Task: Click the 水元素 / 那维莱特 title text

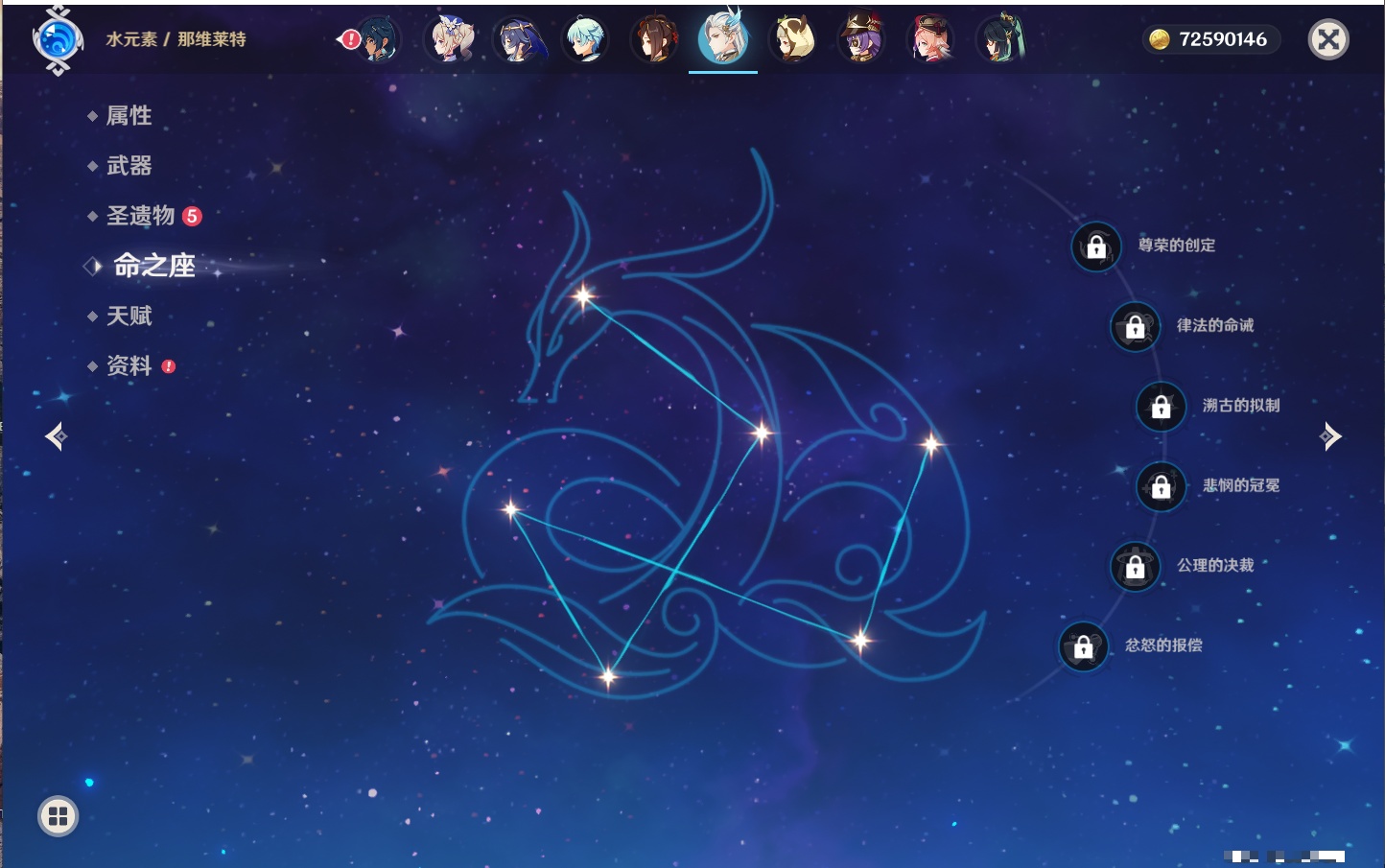Action: point(176,39)
